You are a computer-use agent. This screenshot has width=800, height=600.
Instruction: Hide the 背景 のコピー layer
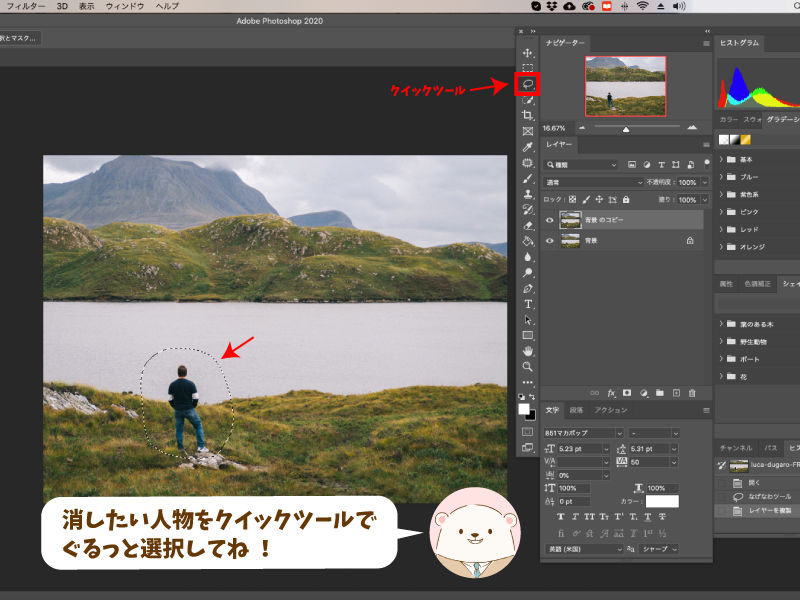(549, 220)
